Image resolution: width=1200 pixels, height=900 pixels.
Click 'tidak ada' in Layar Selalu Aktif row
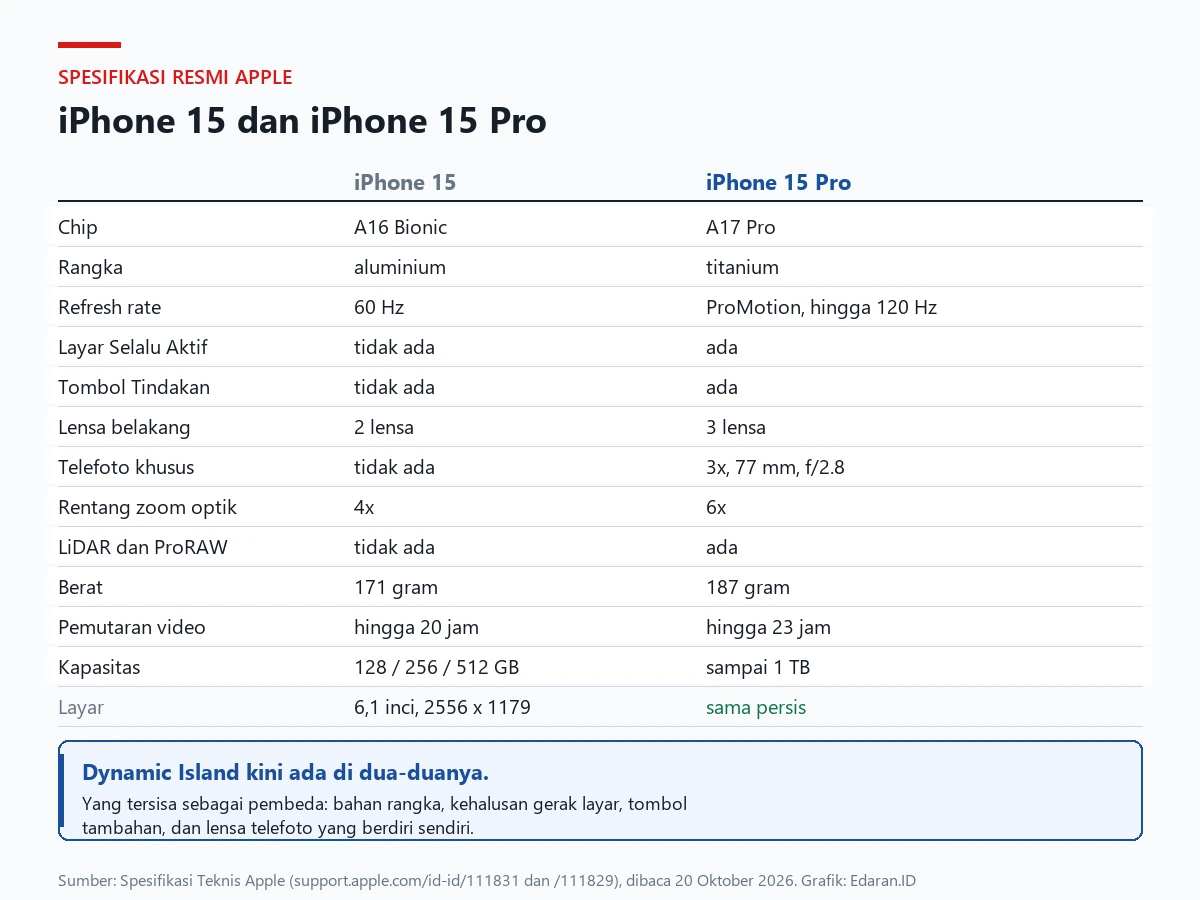[x=394, y=347]
